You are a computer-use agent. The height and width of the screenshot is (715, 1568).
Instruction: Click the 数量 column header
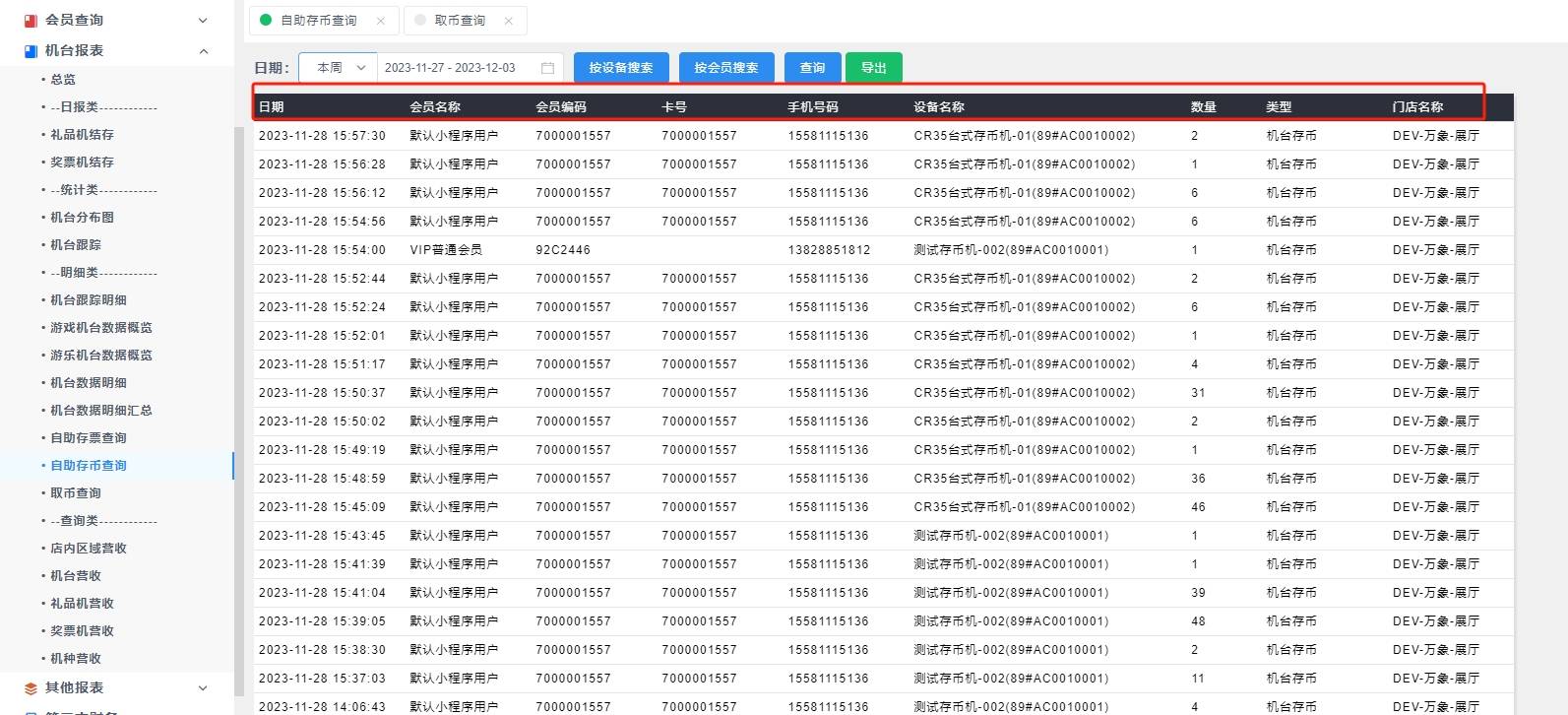tap(1204, 107)
